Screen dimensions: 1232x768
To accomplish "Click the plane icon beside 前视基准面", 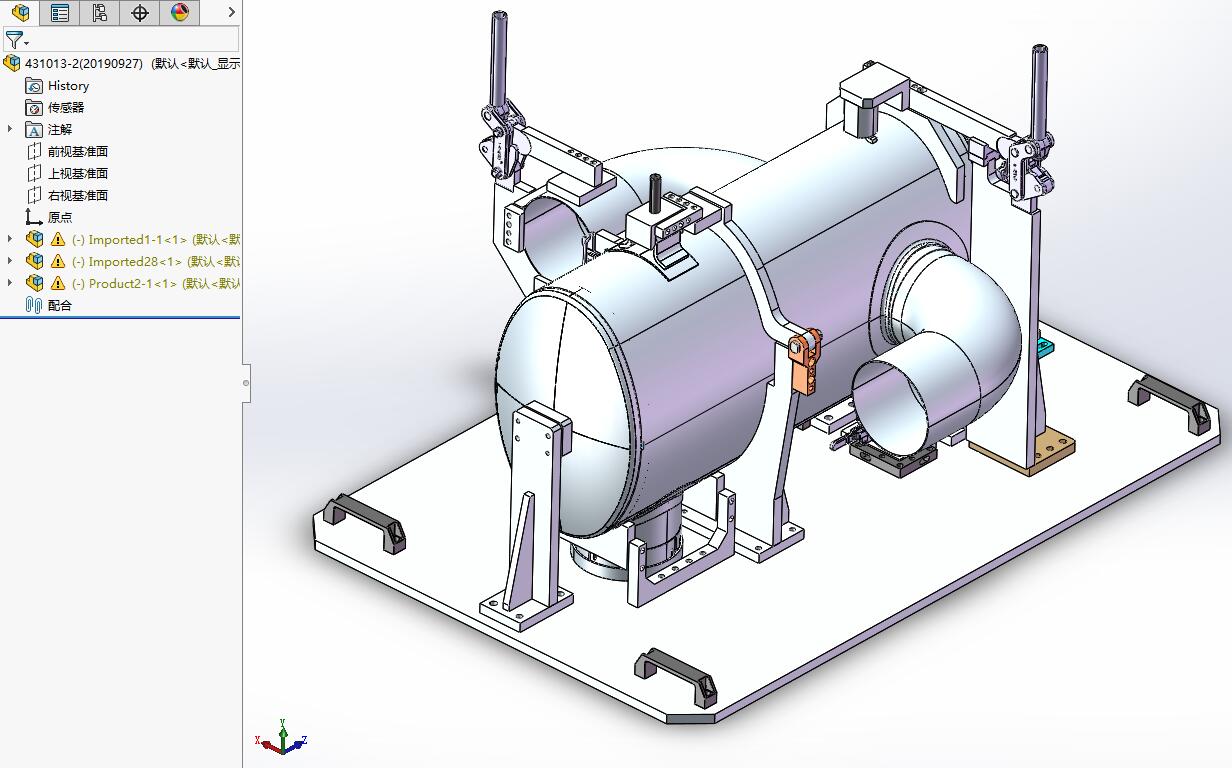I will [34, 152].
